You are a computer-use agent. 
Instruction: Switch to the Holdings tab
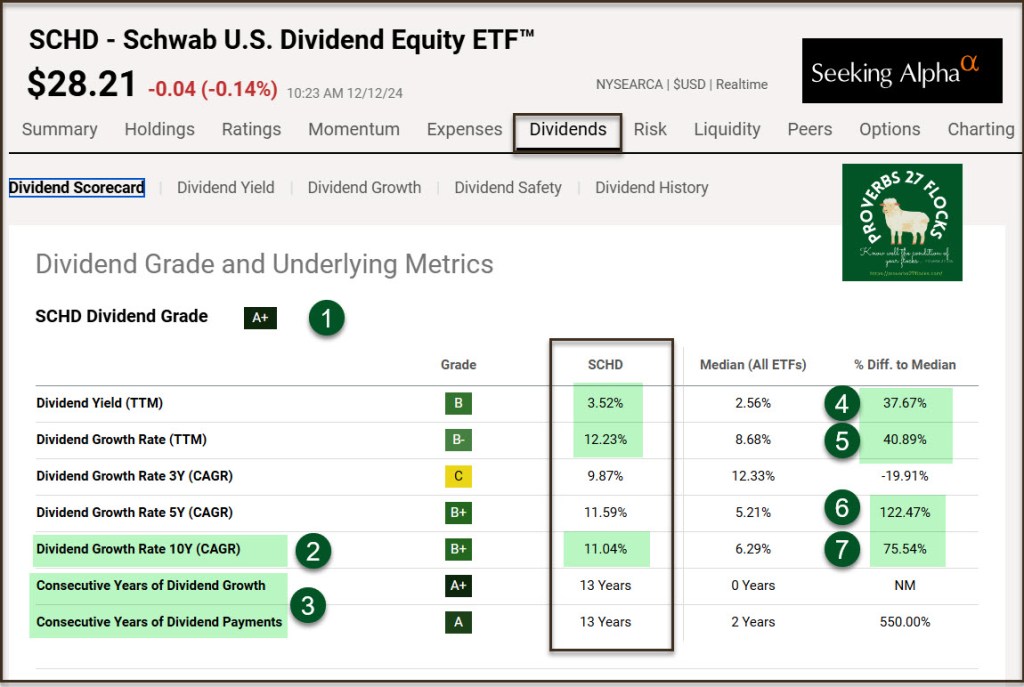pyautogui.click(x=159, y=130)
